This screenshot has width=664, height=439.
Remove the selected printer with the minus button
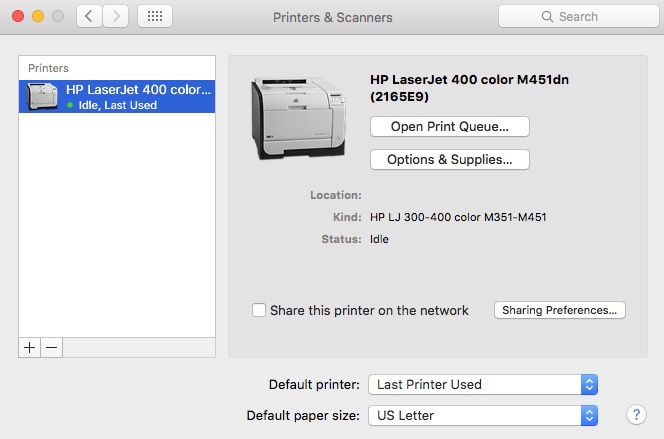[52, 348]
